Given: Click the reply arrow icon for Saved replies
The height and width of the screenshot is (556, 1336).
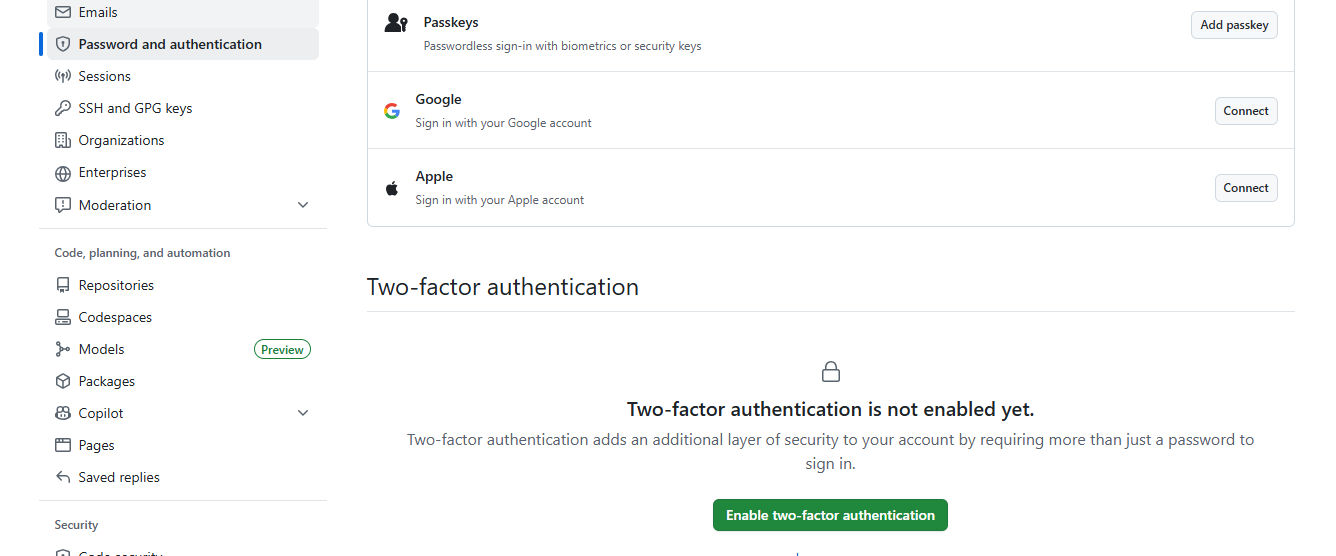Looking at the screenshot, I should pos(63,477).
